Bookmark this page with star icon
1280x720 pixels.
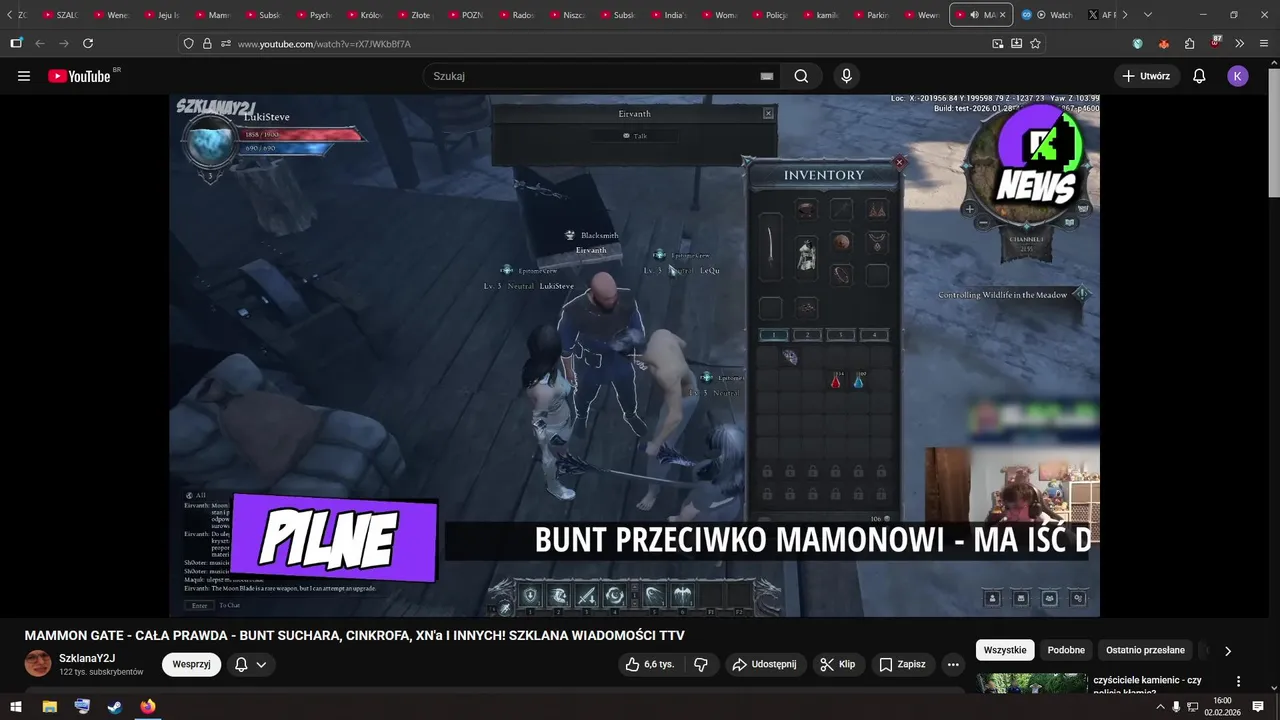(x=1035, y=44)
